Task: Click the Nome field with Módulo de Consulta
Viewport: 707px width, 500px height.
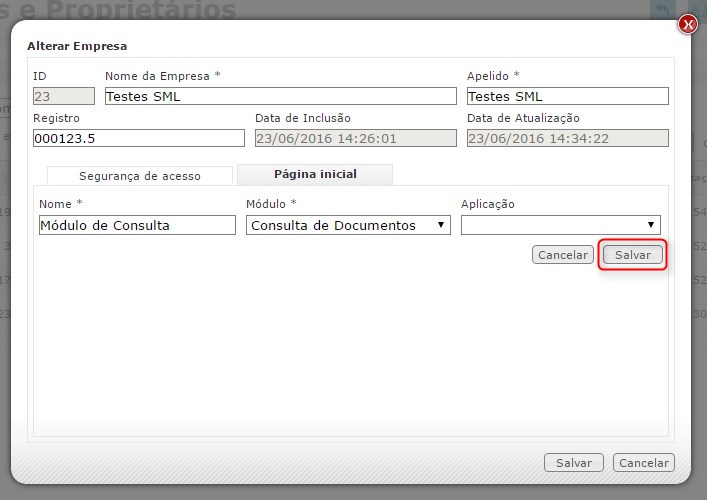Action: click(137, 225)
